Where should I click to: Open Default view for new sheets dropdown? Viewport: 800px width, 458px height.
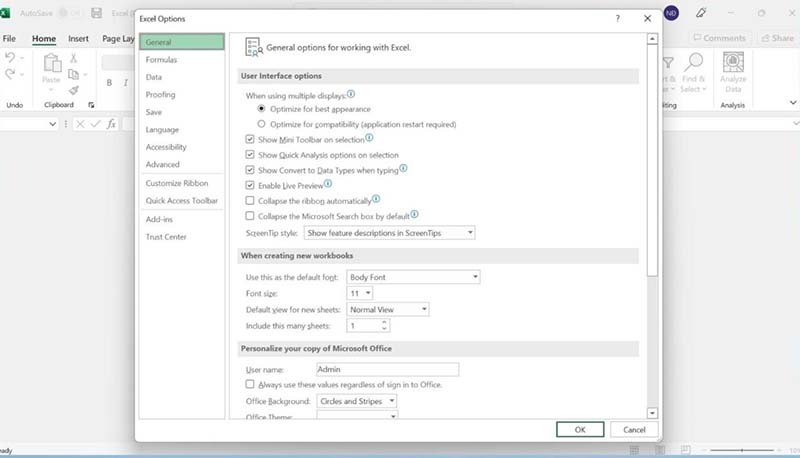click(388, 310)
